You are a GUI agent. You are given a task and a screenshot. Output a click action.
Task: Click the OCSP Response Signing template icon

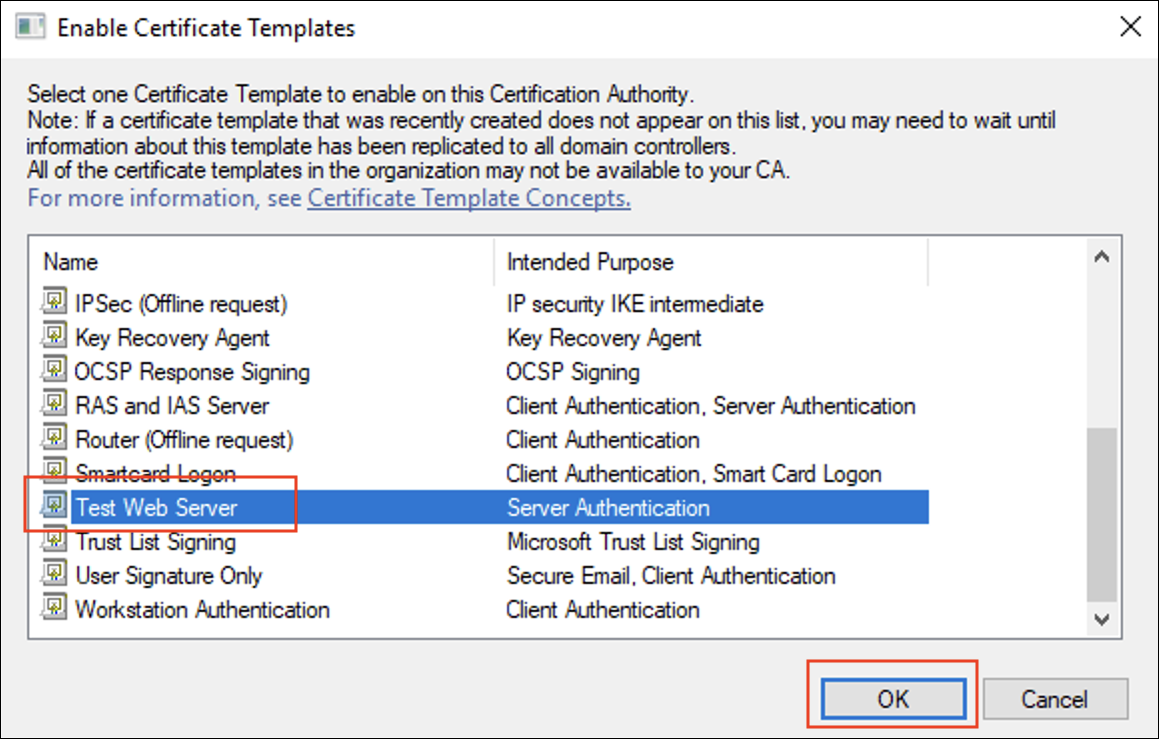click(x=54, y=371)
